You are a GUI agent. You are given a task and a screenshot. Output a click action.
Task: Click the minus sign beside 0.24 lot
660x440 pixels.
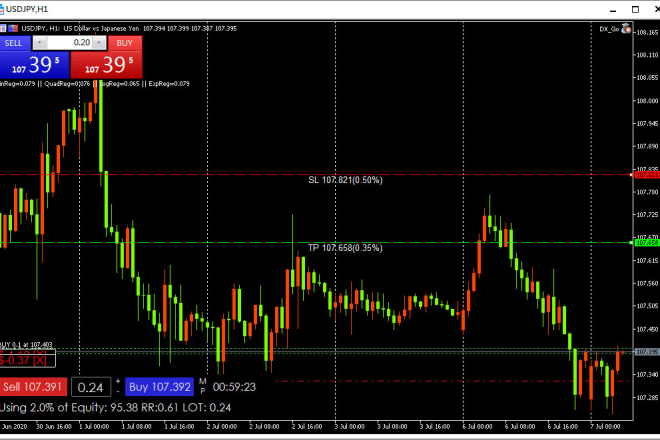click(x=118, y=392)
